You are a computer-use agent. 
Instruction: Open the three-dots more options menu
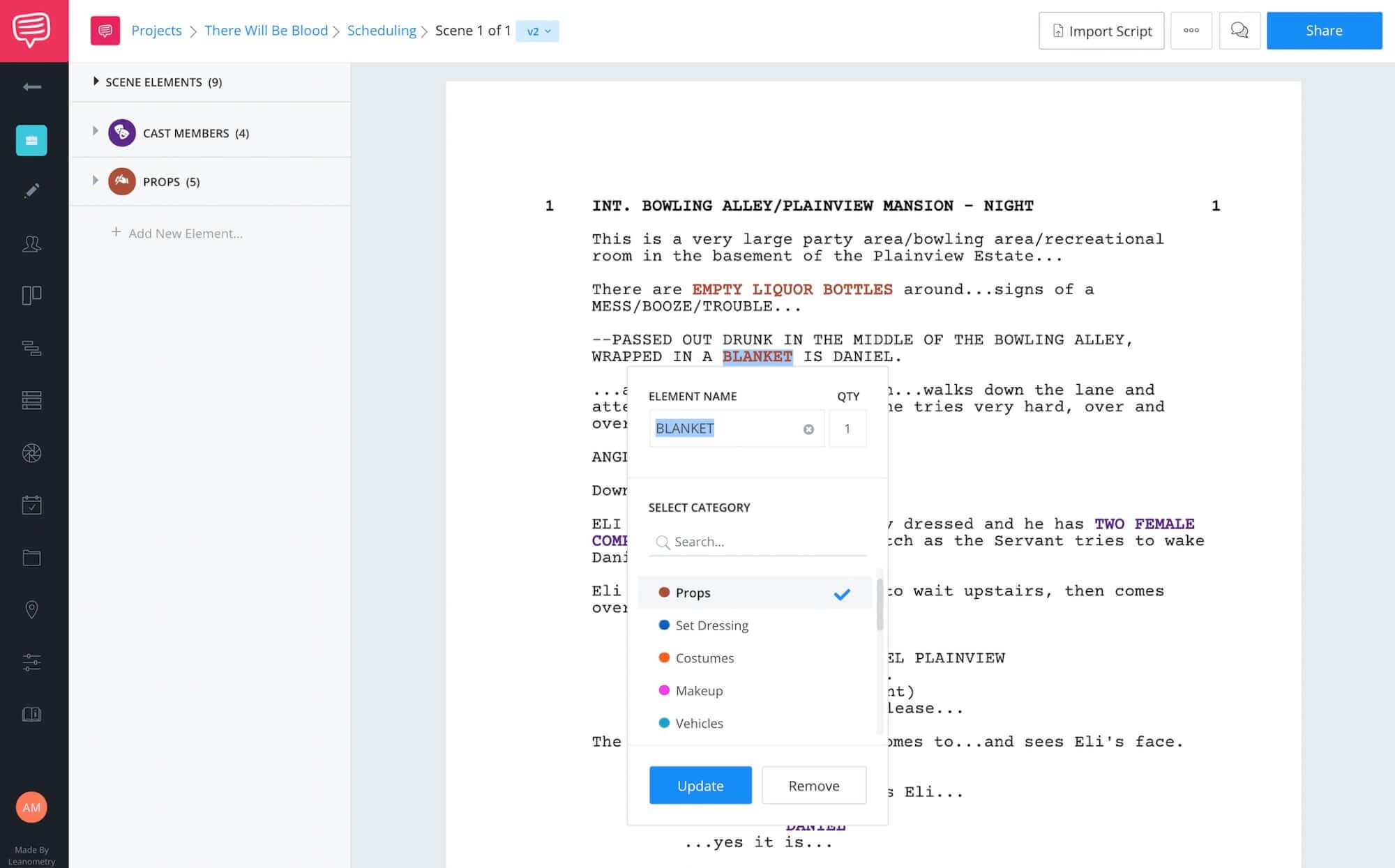(x=1191, y=31)
